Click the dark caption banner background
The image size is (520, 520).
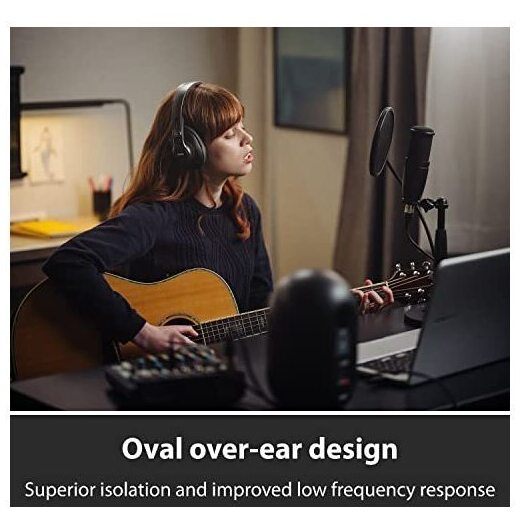point(260,461)
